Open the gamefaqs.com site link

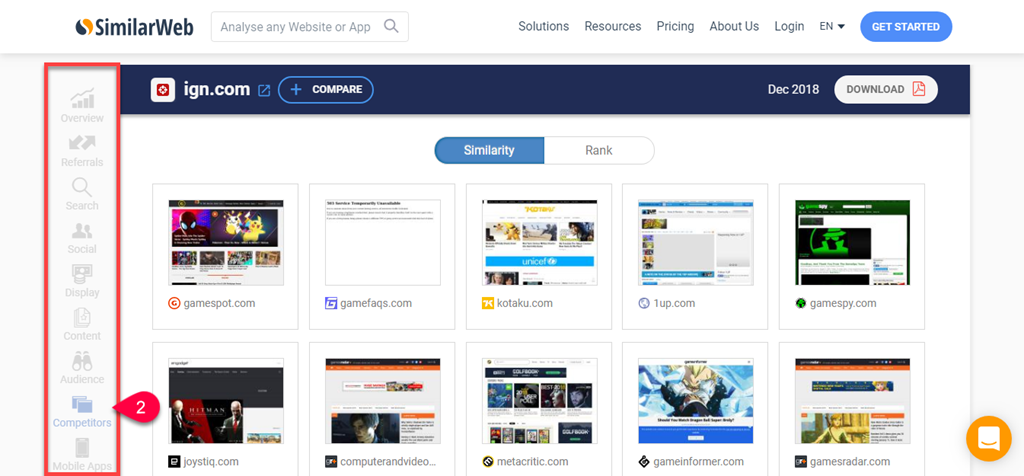pyautogui.click(x=376, y=304)
